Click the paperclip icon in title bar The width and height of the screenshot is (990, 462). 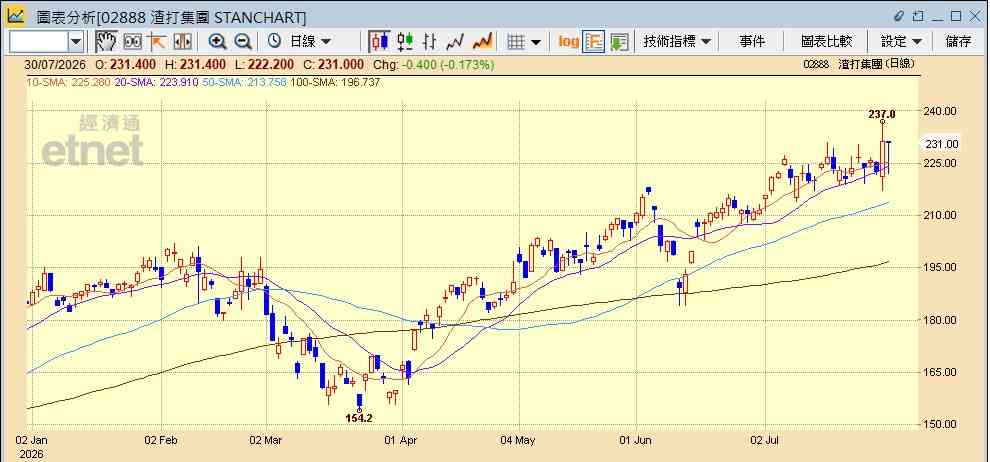900,16
